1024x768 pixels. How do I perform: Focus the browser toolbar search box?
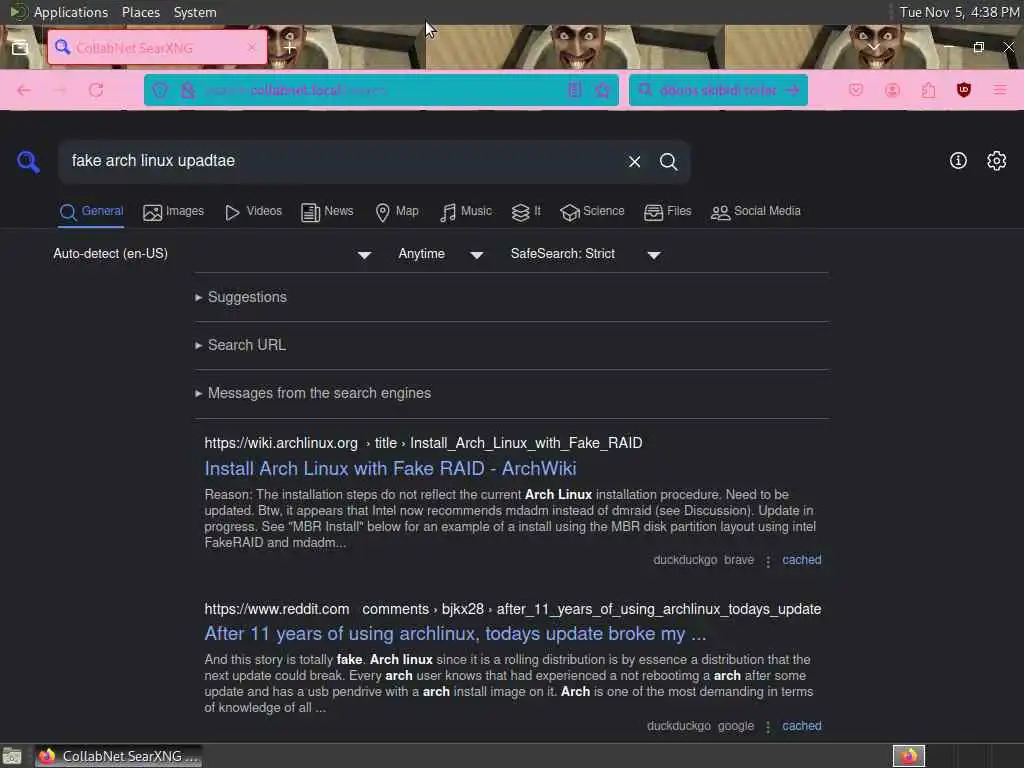pos(718,90)
